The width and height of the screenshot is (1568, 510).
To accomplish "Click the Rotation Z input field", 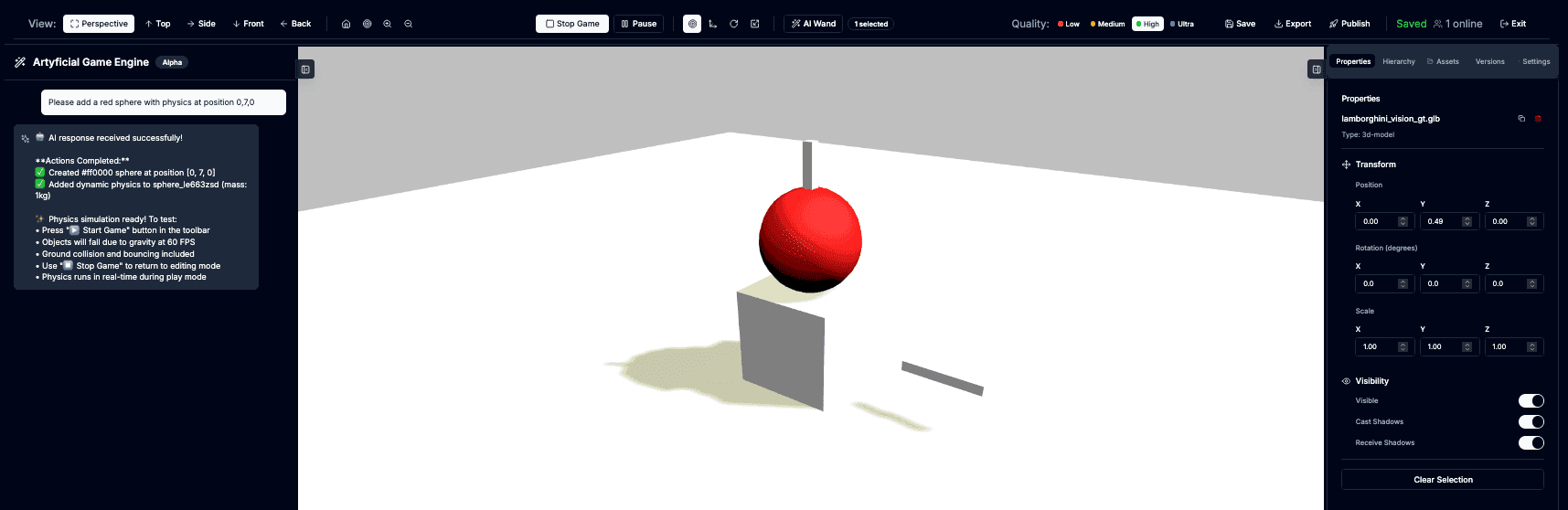I will pyautogui.click(x=1506, y=283).
